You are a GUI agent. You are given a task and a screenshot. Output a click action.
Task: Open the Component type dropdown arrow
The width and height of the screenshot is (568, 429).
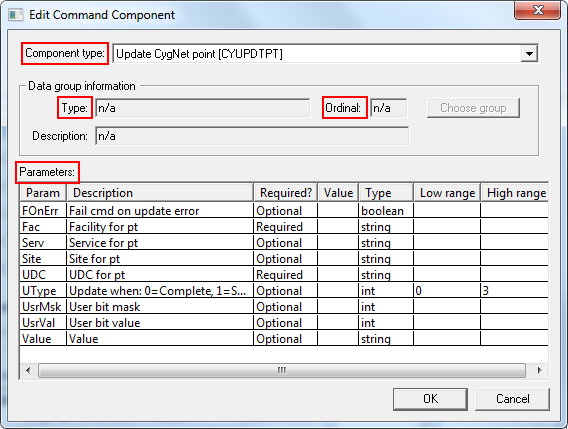529,54
